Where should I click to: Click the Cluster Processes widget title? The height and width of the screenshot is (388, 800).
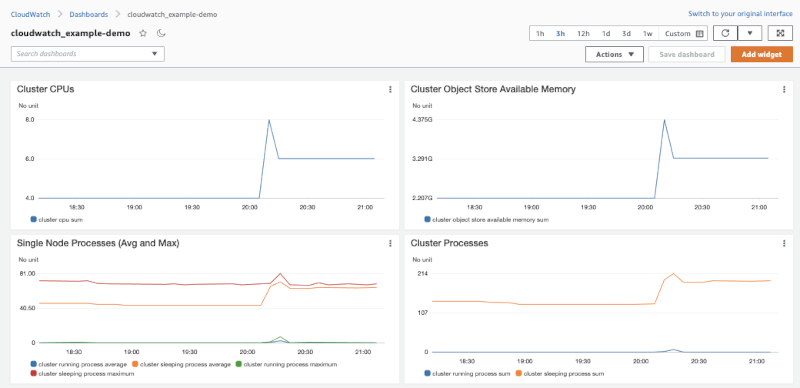click(449, 244)
